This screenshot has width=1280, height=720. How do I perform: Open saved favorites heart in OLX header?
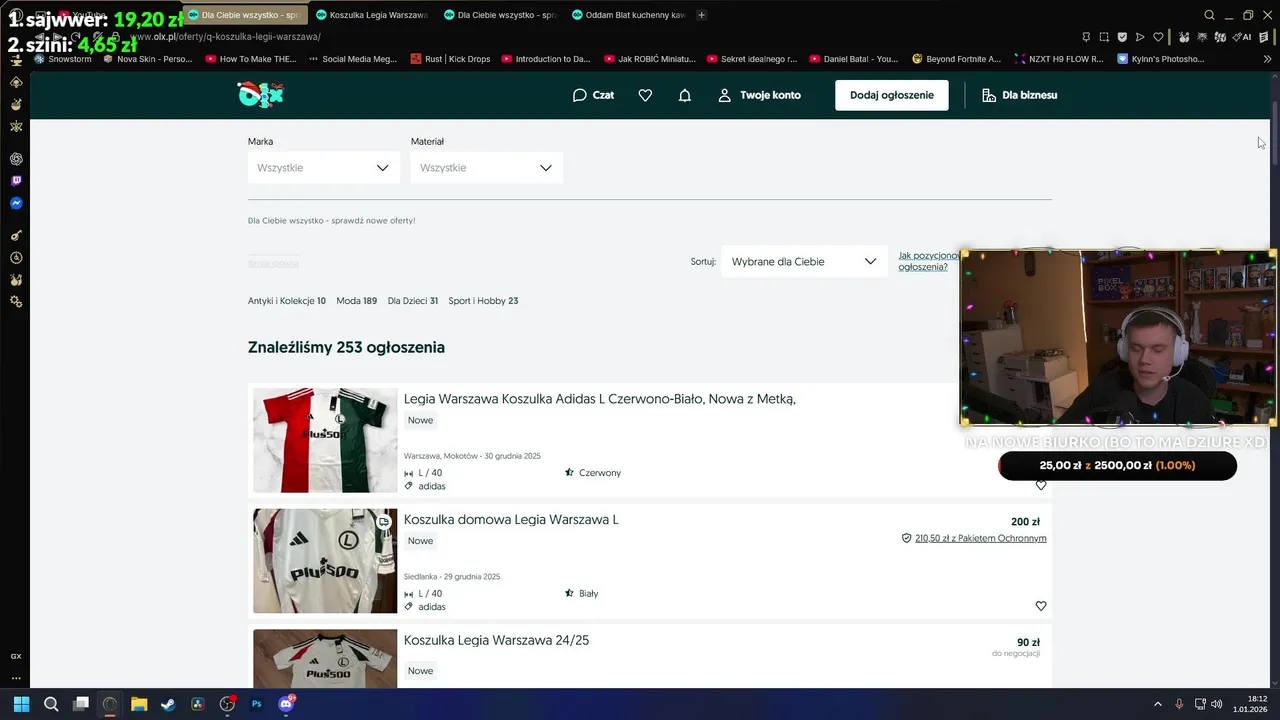tap(645, 95)
